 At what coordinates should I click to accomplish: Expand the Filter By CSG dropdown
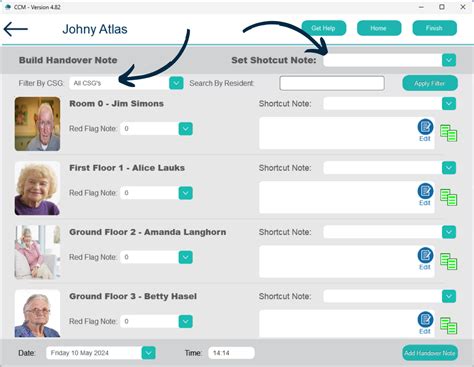(x=176, y=83)
